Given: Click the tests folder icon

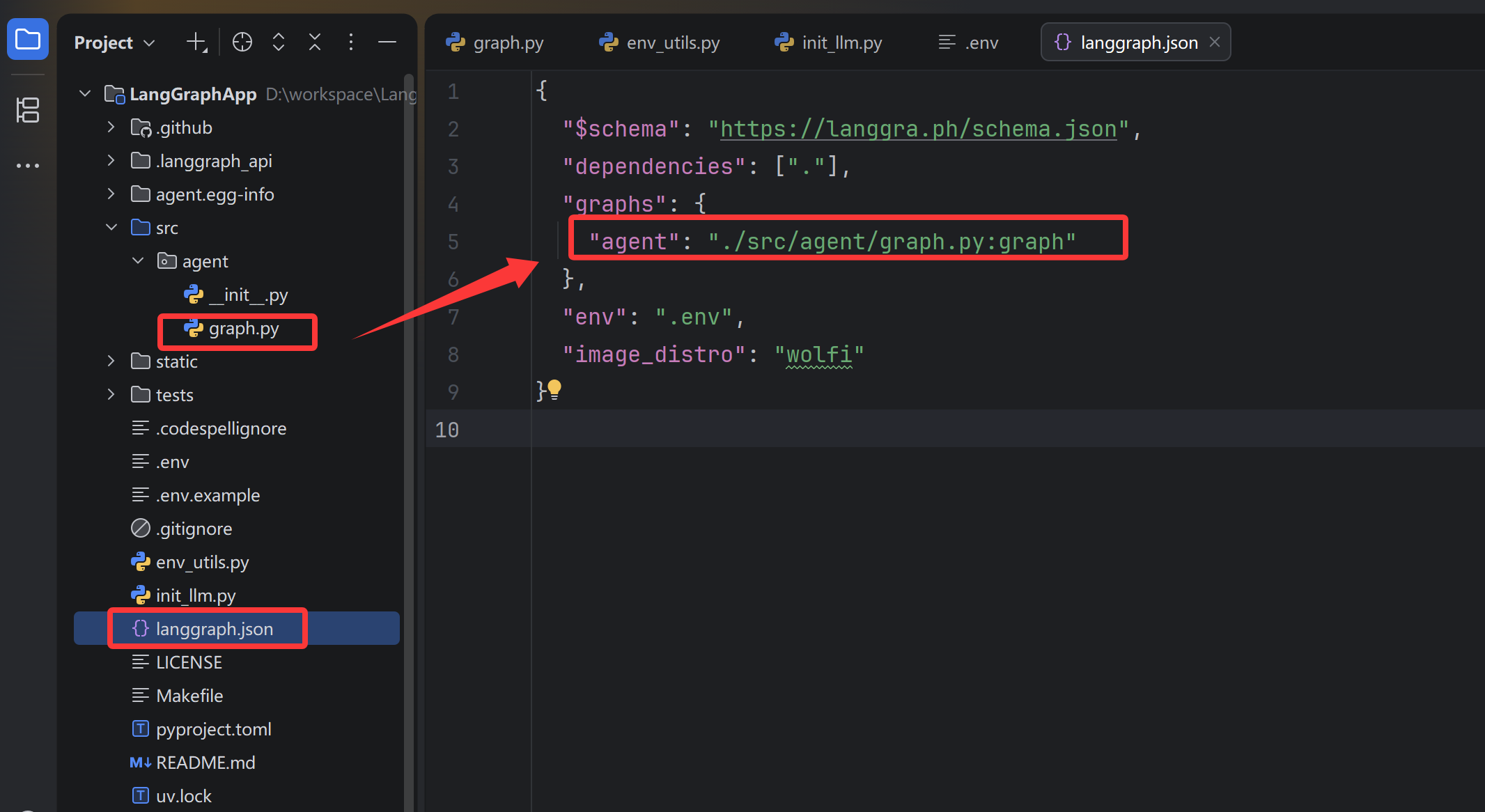Looking at the screenshot, I should pos(141,394).
